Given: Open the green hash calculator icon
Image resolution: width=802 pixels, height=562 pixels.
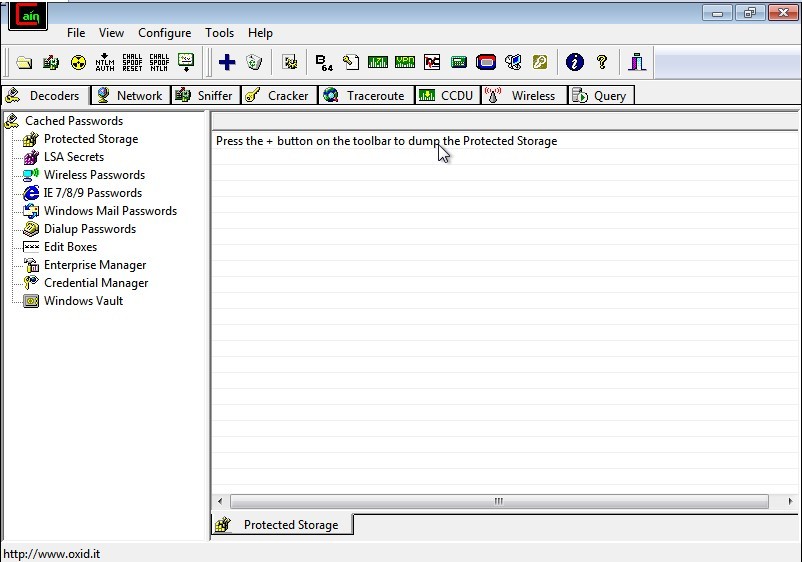Looking at the screenshot, I should pos(459,62).
